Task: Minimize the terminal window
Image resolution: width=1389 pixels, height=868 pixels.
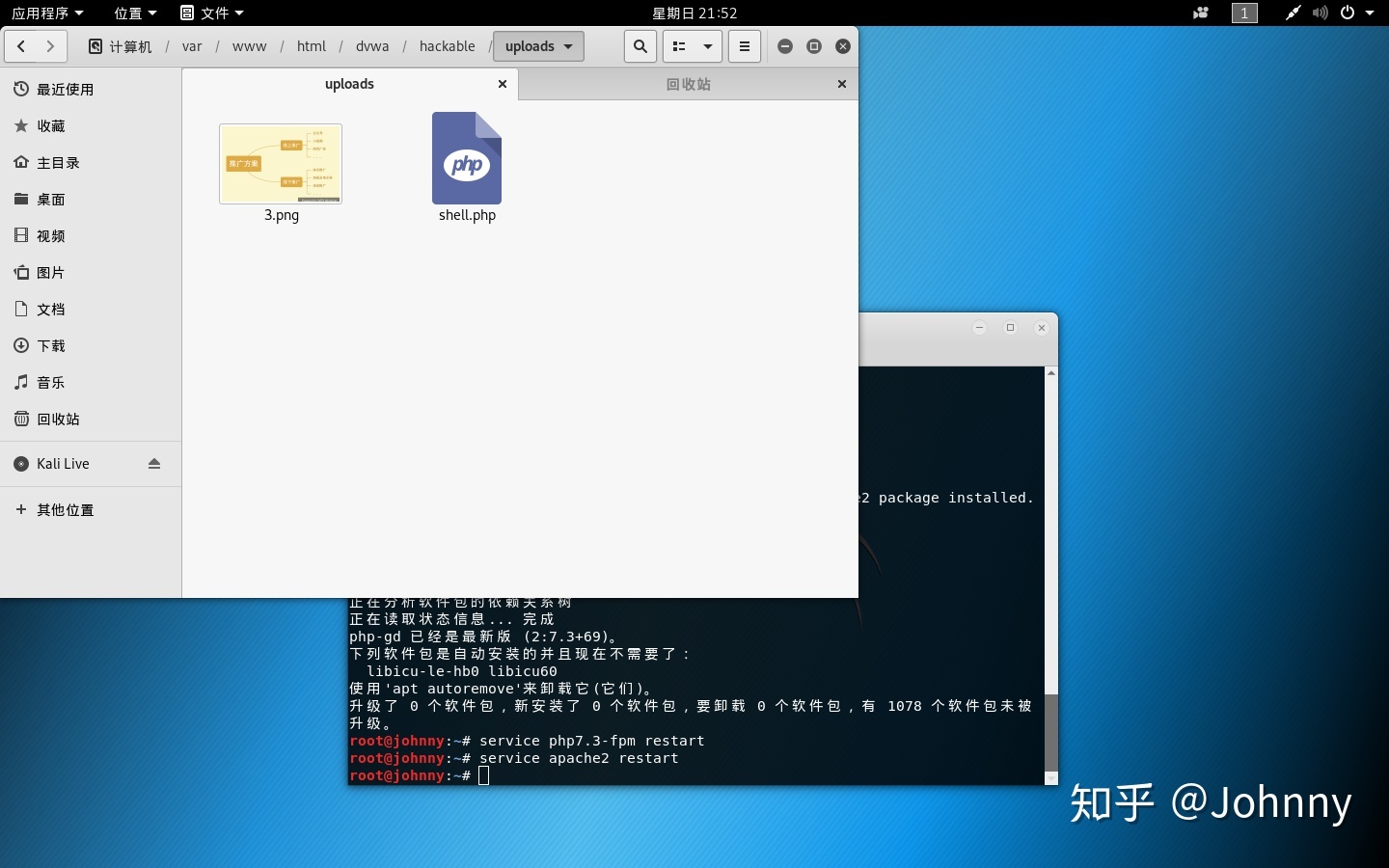Action: point(979,328)
